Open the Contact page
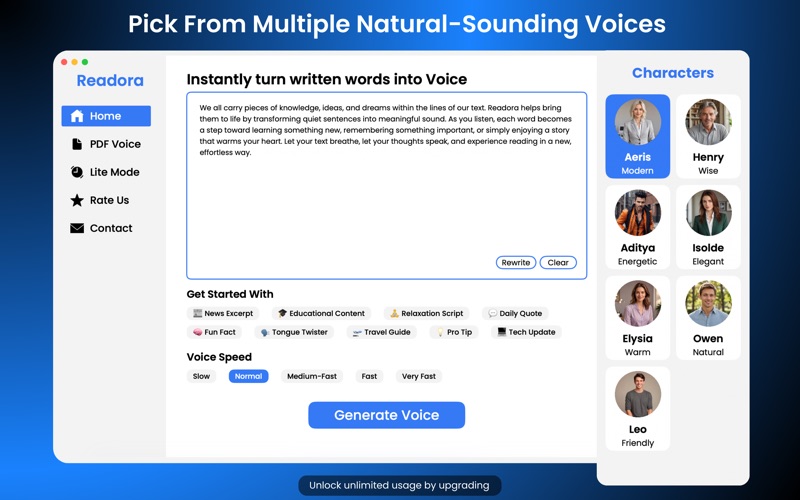The width and height of the screenshot is (800, 500). coord(106,228)
